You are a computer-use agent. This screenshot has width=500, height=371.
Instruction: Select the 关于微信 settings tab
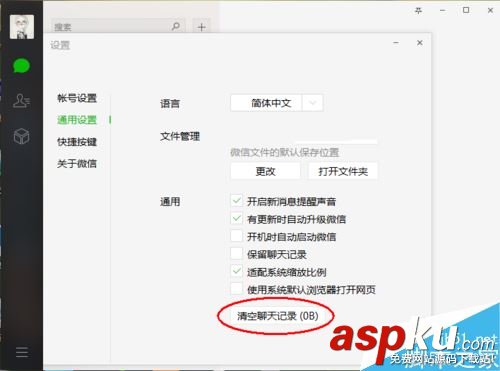click(77, 164)
